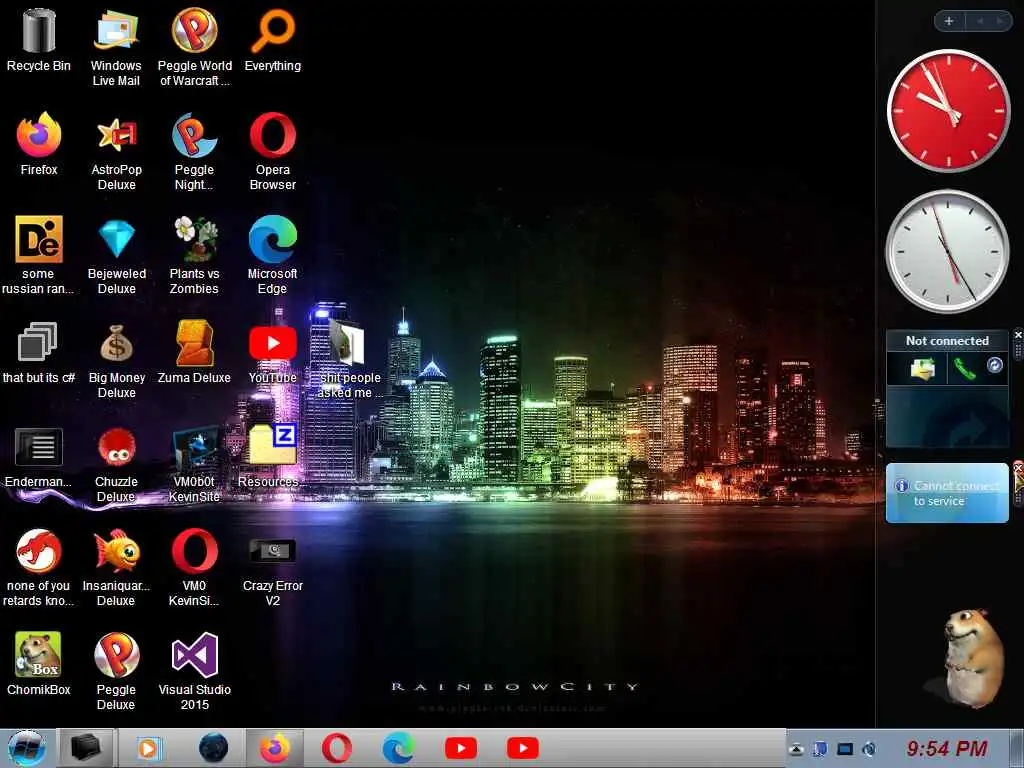Click the 9:54 PM taskbar clock
Screen dimensions: 1024x768
947,748
